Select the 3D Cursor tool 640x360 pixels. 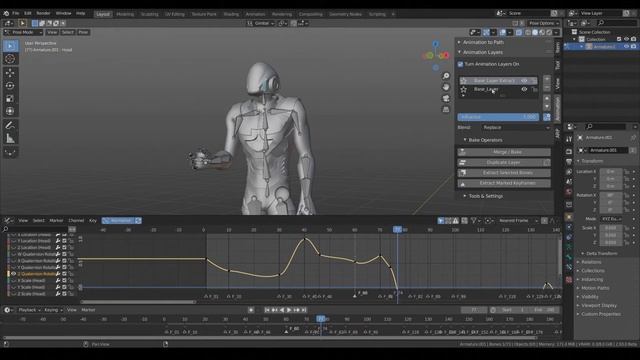[x=10, y=59]
